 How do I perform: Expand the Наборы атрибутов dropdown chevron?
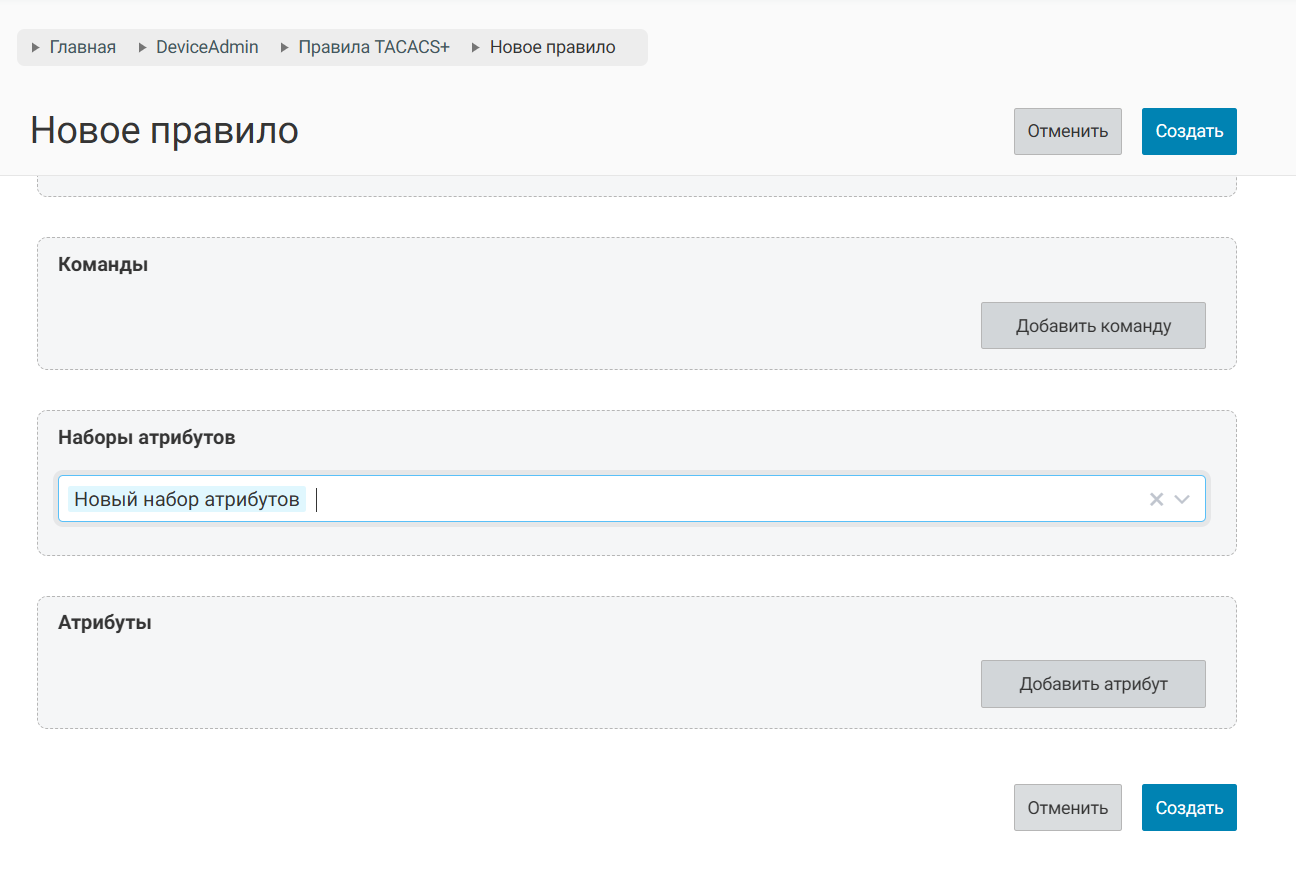point(1182,499)
